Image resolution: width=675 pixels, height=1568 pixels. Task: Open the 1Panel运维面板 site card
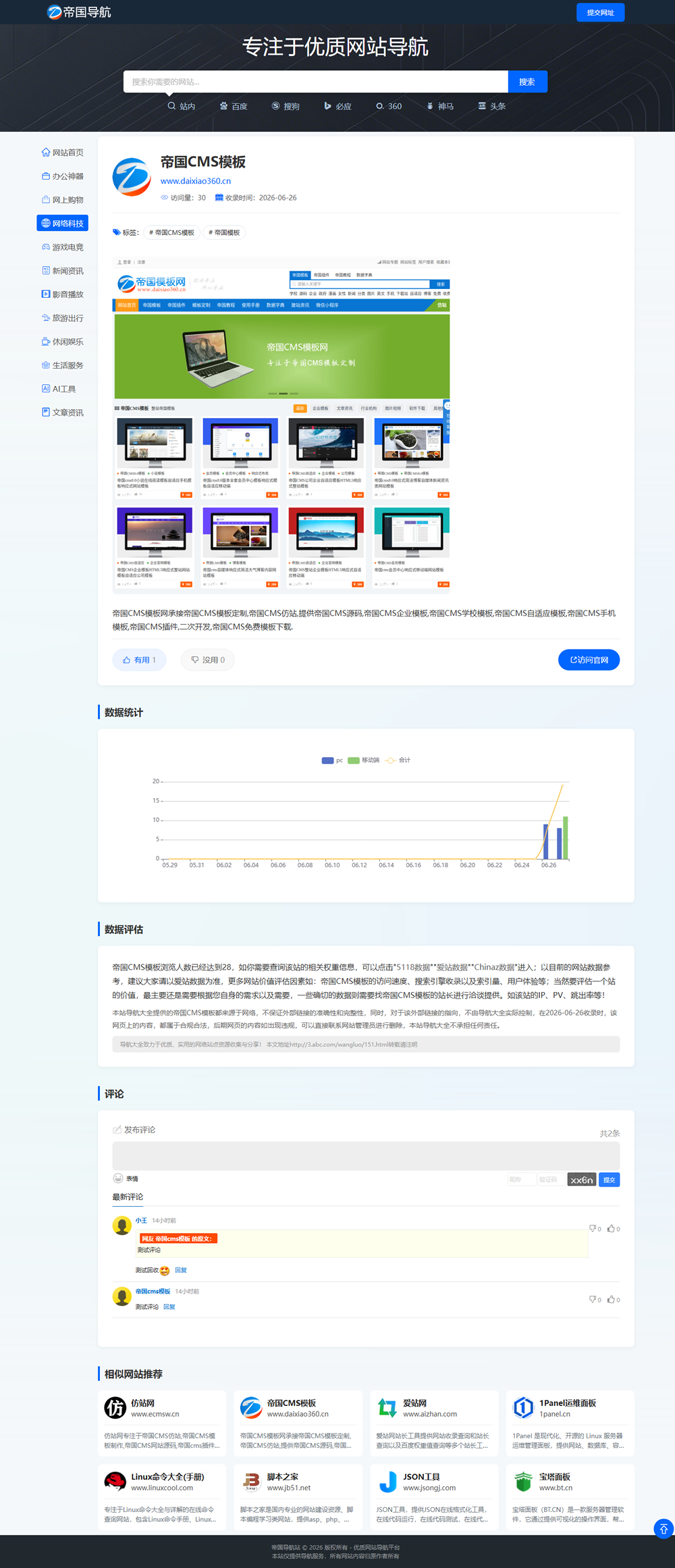pyautogui.click(x=570, y=1422)
